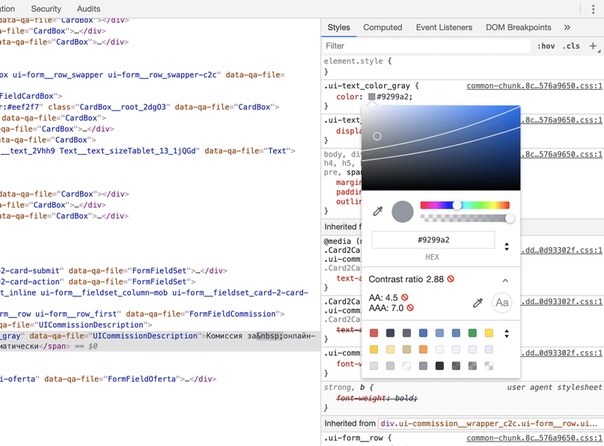Click the eyedropper color picker icon

click(377, 211)
